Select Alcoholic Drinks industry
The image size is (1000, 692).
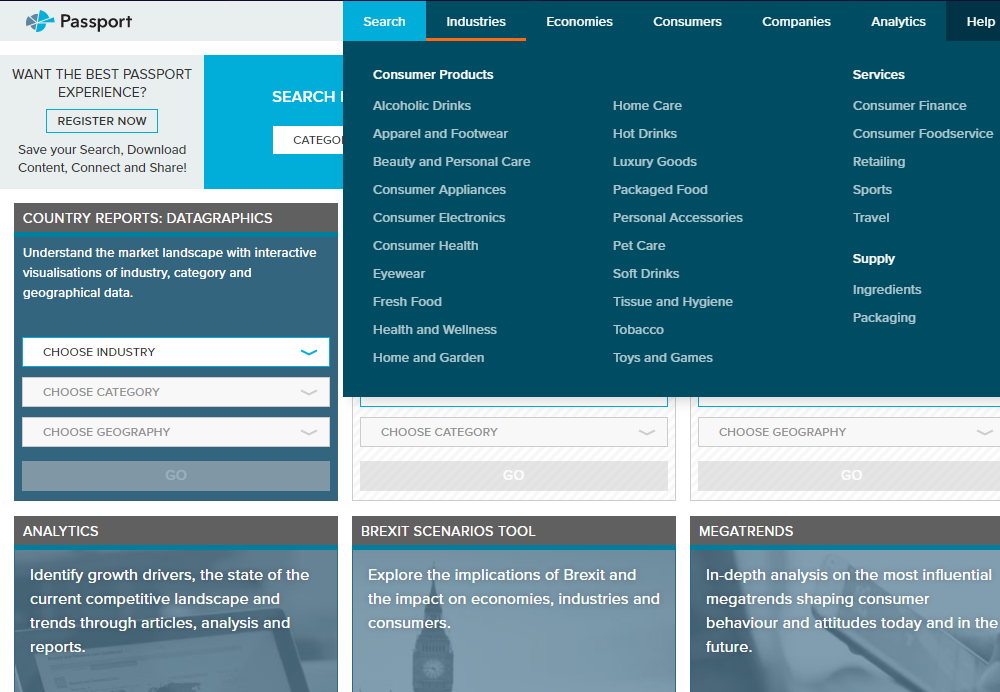(422, 105)
